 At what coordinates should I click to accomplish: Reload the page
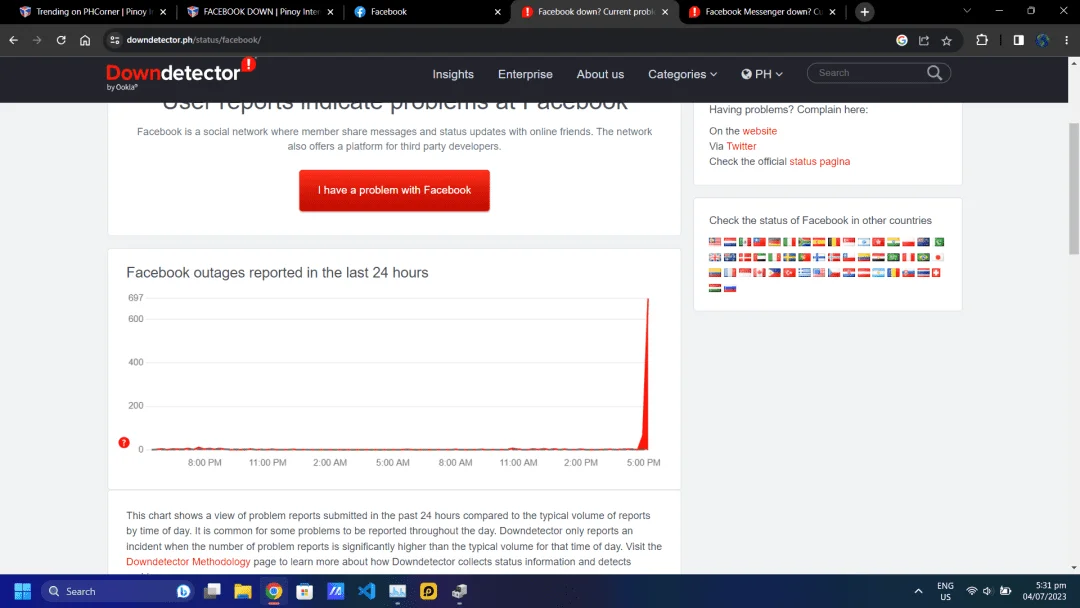click(61, 40)
